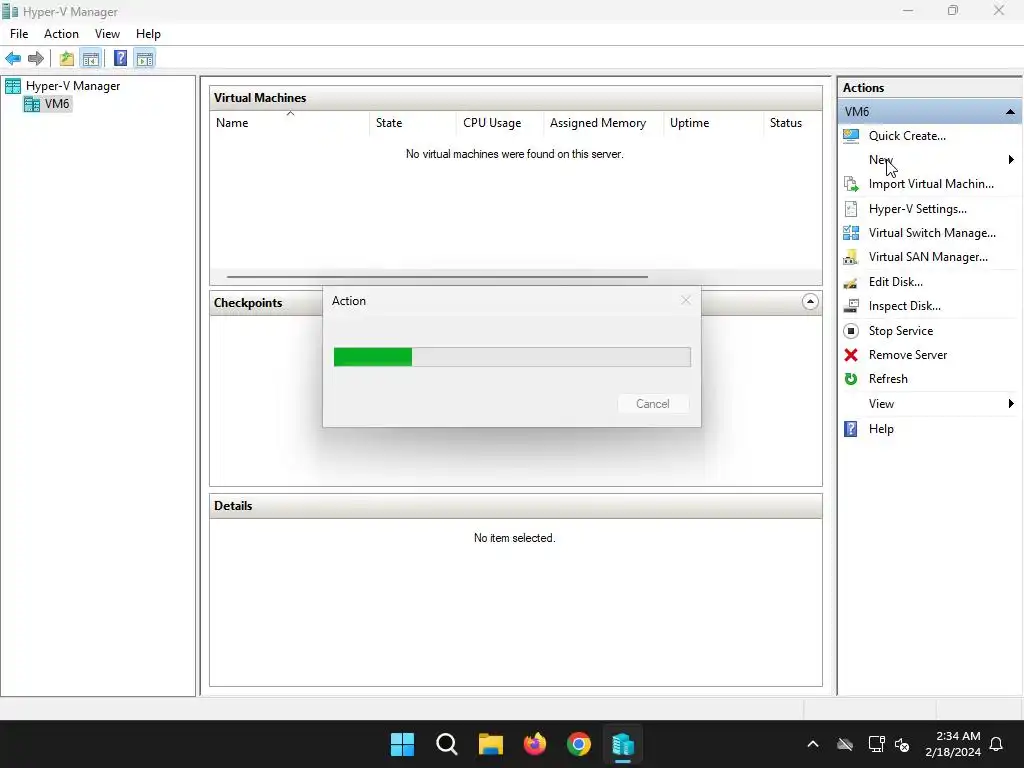Collapse the Checkpoints panel chevron
The image size is (1024, 768).
pos(810,302)
